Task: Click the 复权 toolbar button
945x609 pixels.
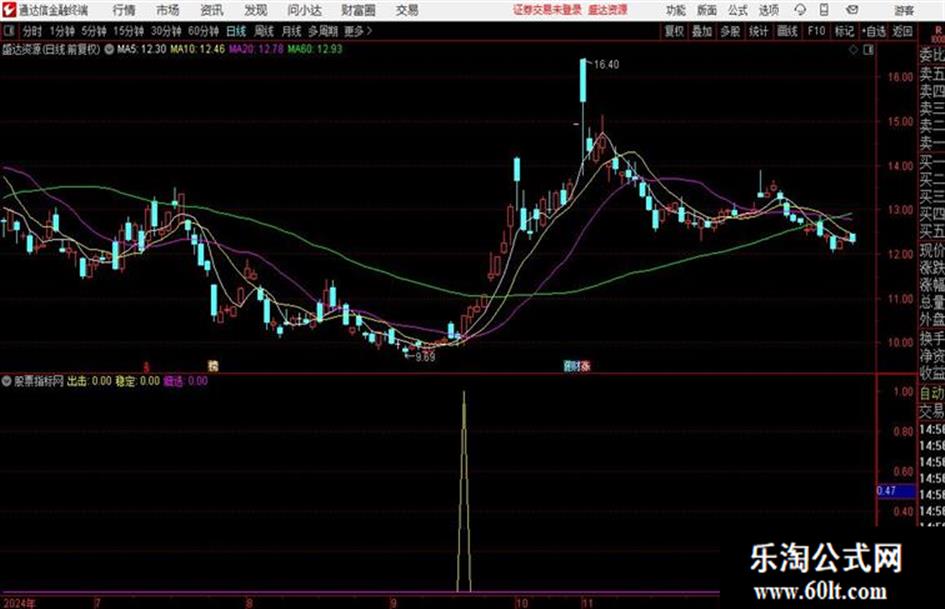Action: click(674, 31)
